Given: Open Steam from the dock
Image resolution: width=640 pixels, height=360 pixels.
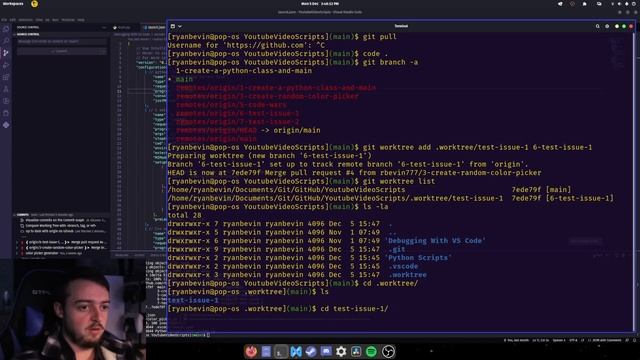Looking at the screenshot, I should coord(311,351).
